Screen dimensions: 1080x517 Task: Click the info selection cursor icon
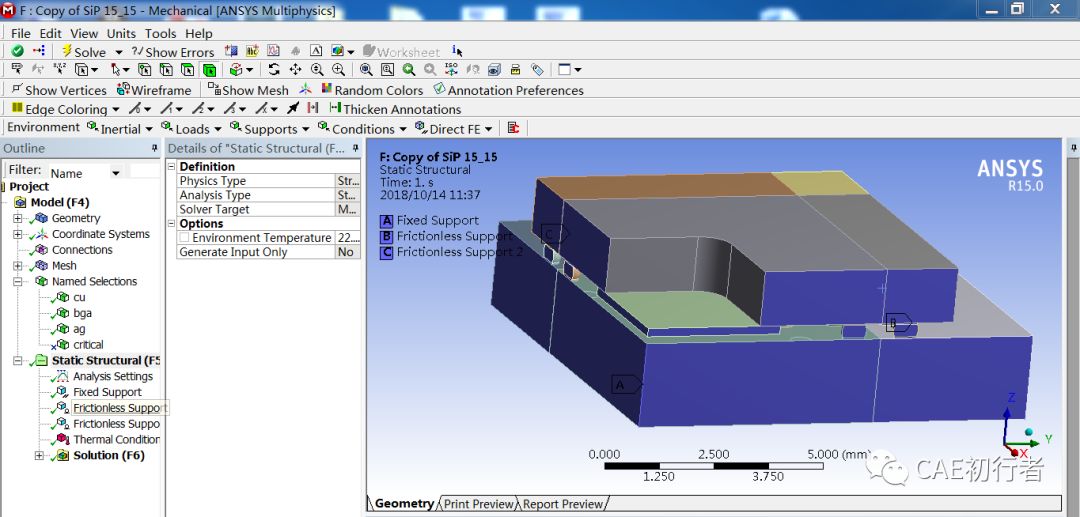457,52
